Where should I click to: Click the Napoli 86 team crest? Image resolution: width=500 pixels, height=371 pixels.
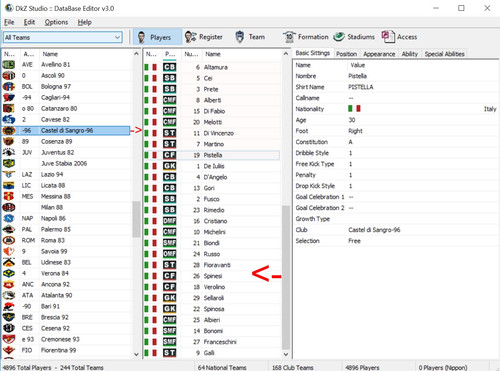pos(9,219)
